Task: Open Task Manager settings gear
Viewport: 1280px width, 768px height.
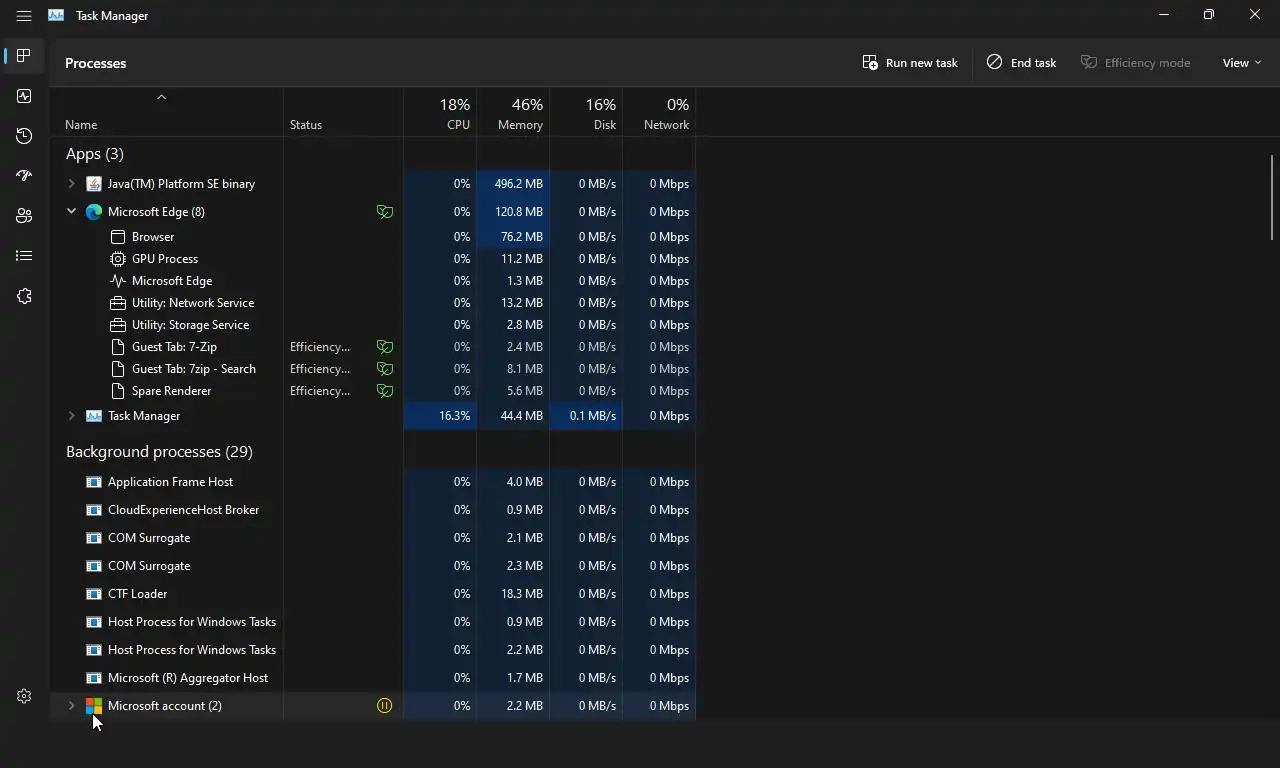Action: [24, 696]
